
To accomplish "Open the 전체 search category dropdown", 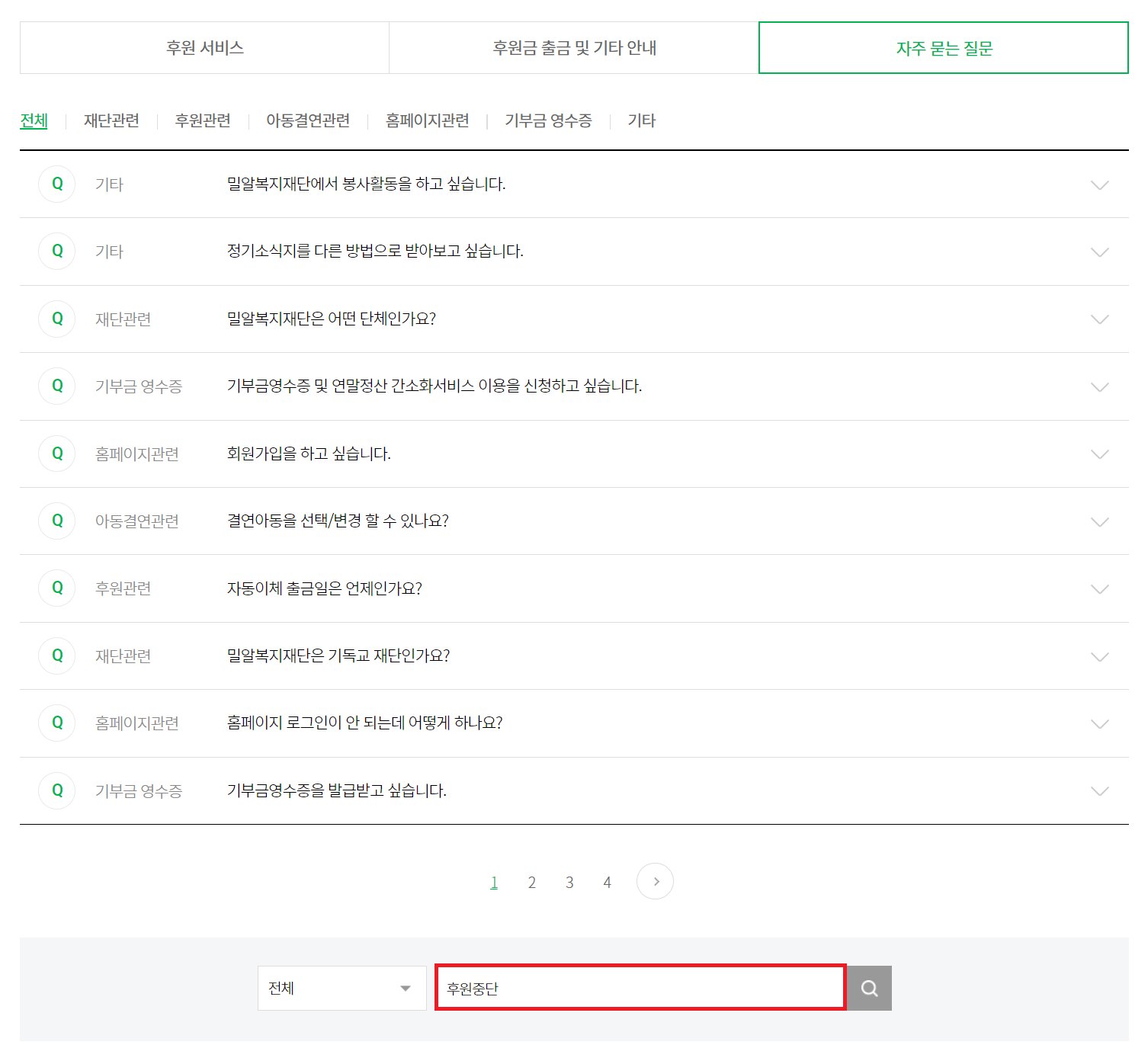I will click(x=342, y=988).
